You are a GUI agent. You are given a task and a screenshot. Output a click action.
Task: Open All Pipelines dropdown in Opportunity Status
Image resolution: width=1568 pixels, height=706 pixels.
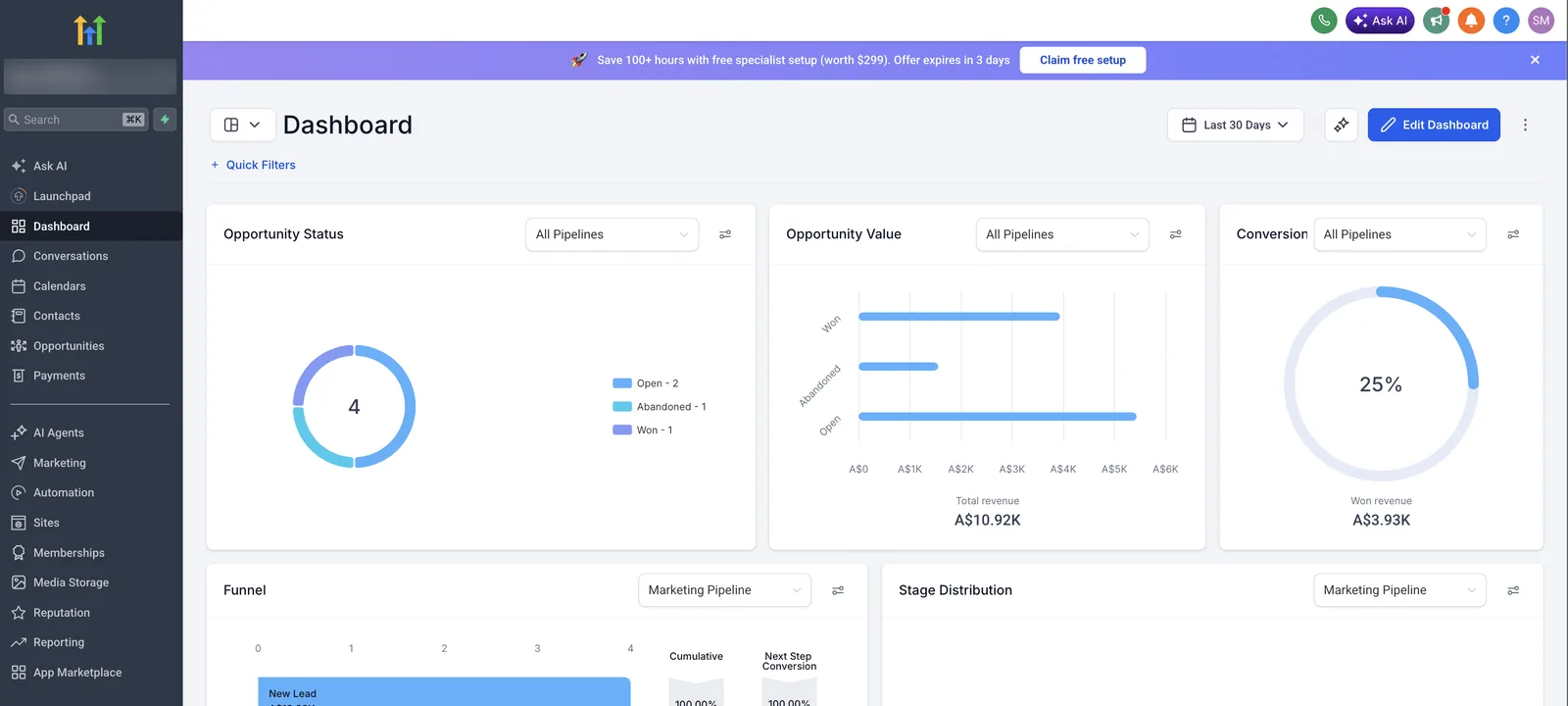[x=612, y=234]
